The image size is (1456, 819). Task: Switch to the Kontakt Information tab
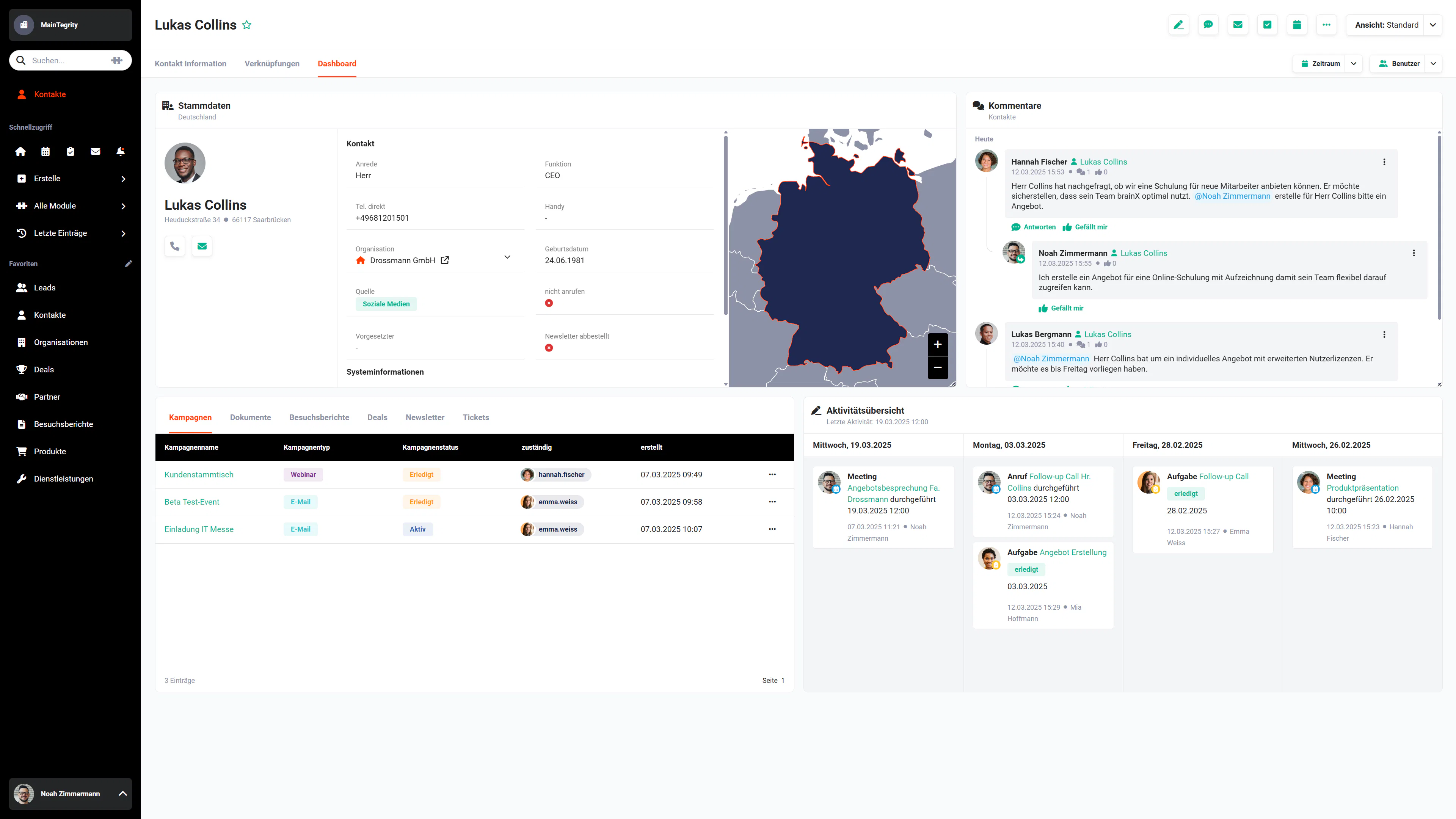190,64
